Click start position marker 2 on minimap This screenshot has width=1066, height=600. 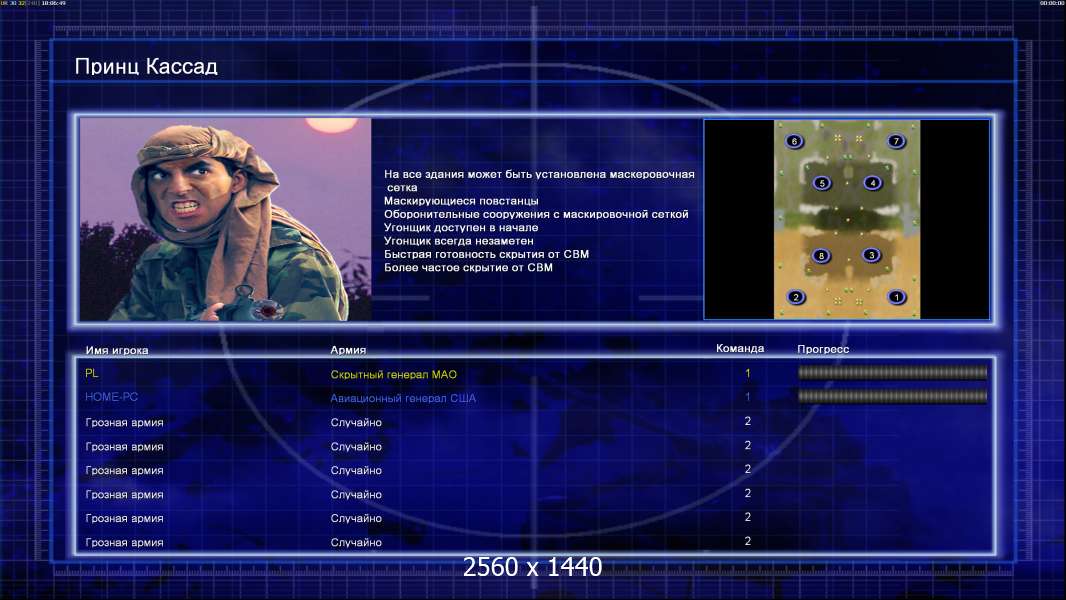coord(795,297)
